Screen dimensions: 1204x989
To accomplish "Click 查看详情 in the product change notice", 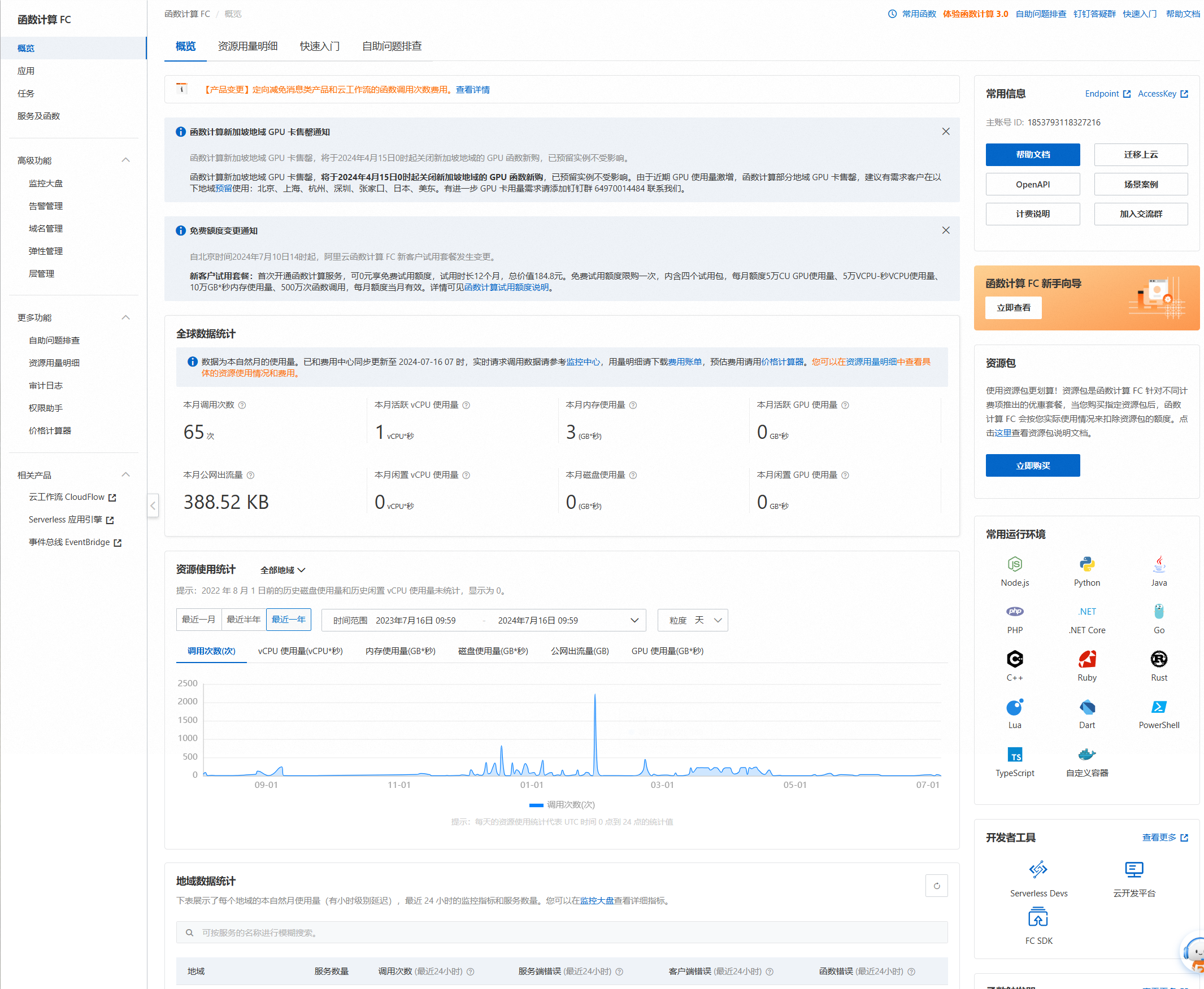I will 472,90.
